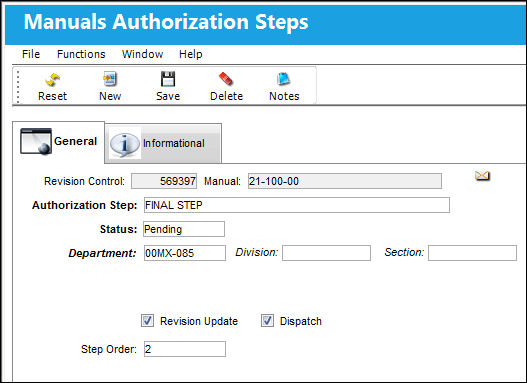Click the Status field showing Pending
Image resolution: width=527 pixels, height=383 pixels.
184,229
